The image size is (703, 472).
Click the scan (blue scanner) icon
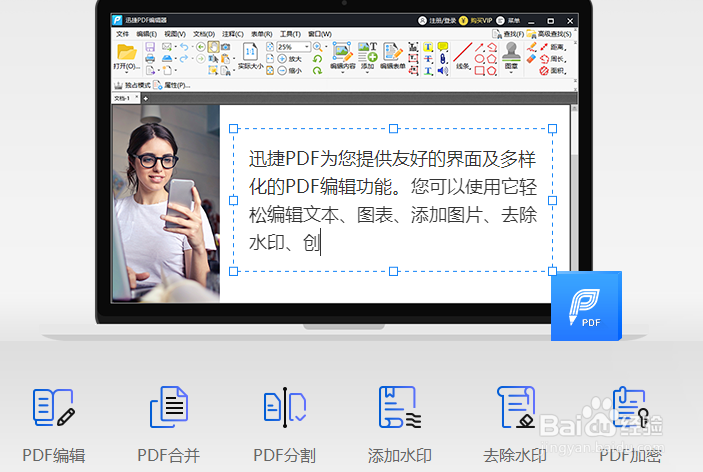point(167,58)
